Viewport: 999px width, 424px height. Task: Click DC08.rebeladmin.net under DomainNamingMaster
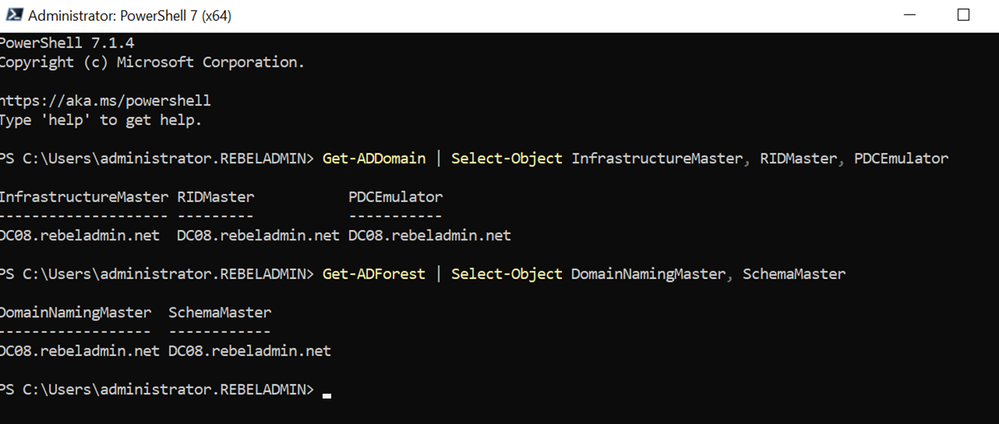pos(80,351)
